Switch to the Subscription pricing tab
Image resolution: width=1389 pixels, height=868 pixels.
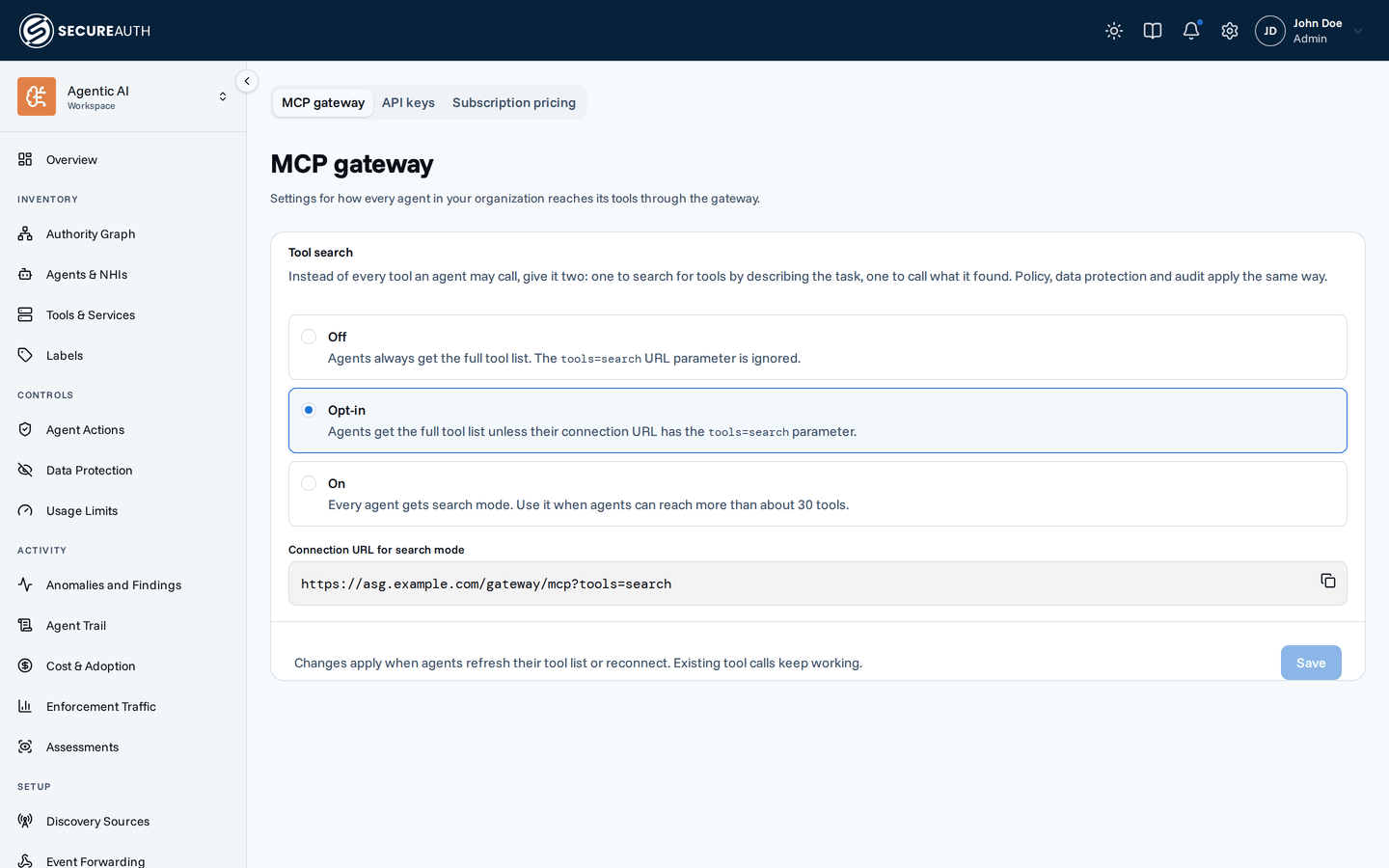[514, 102]
